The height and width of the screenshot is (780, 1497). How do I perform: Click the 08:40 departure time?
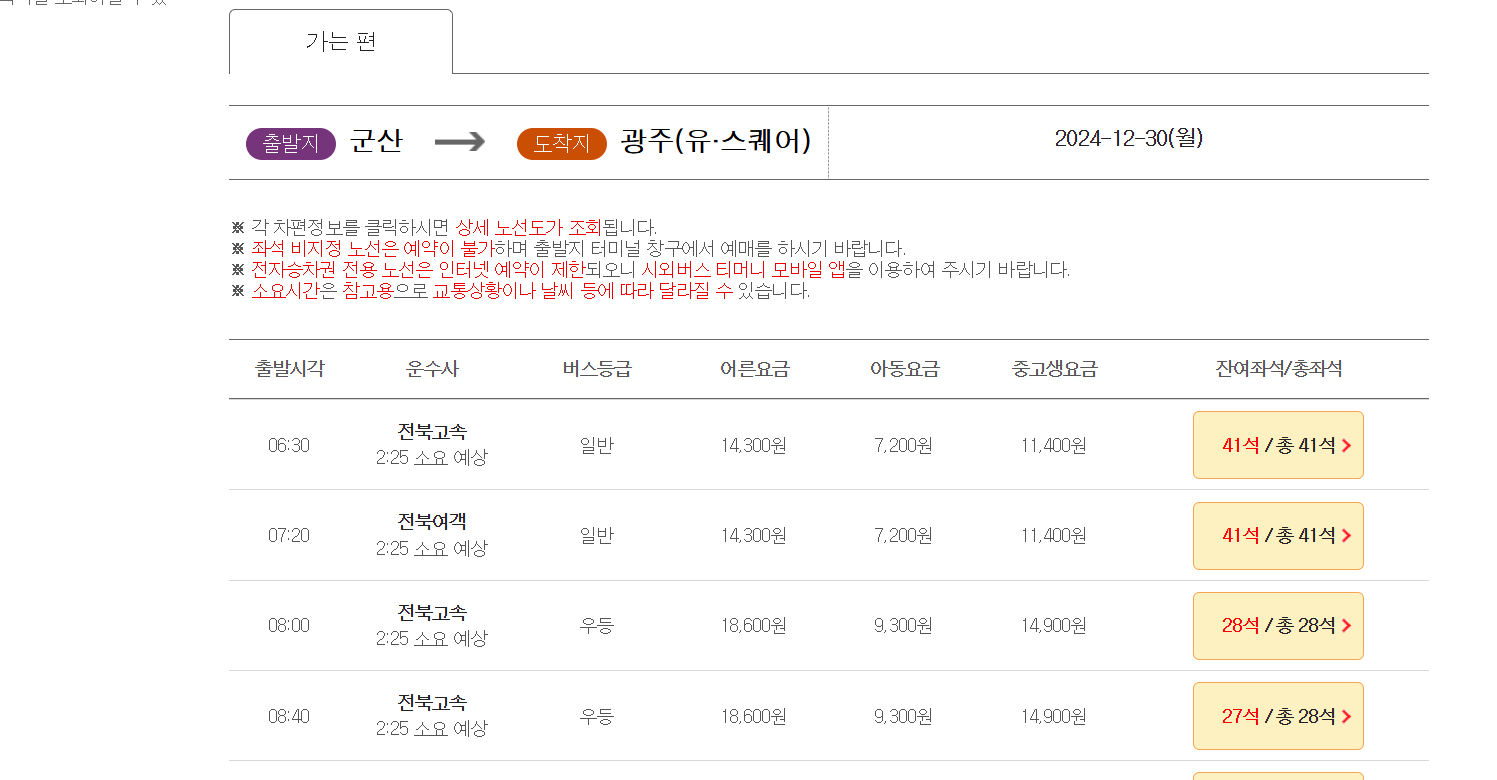point(289,716)
